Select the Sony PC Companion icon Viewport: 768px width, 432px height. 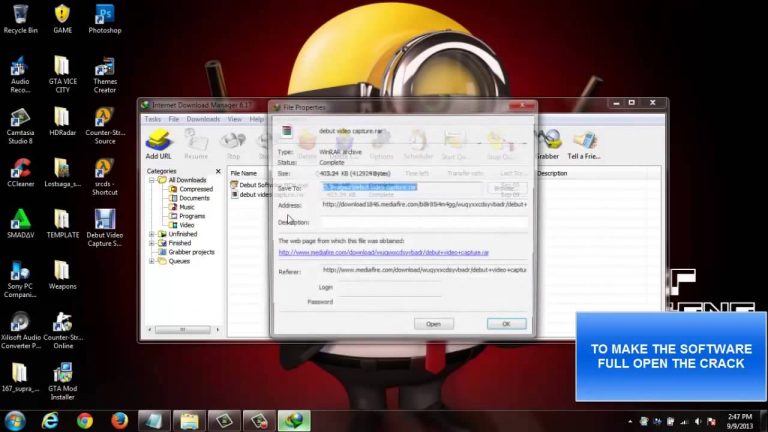20,279
